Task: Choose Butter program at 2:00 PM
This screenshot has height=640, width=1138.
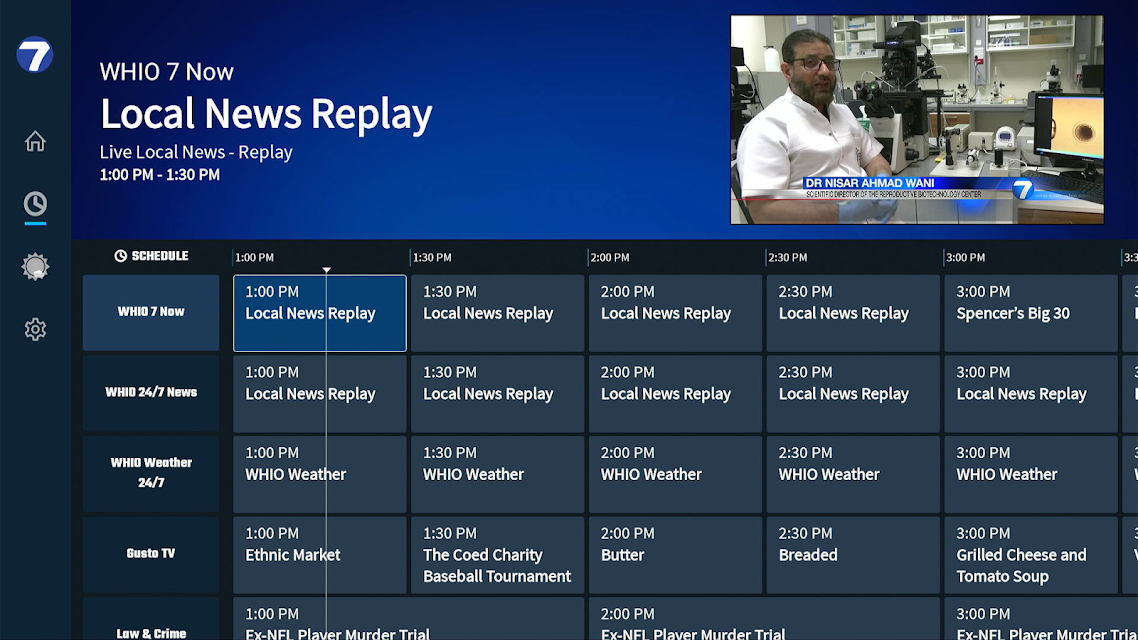Action: 675,554
